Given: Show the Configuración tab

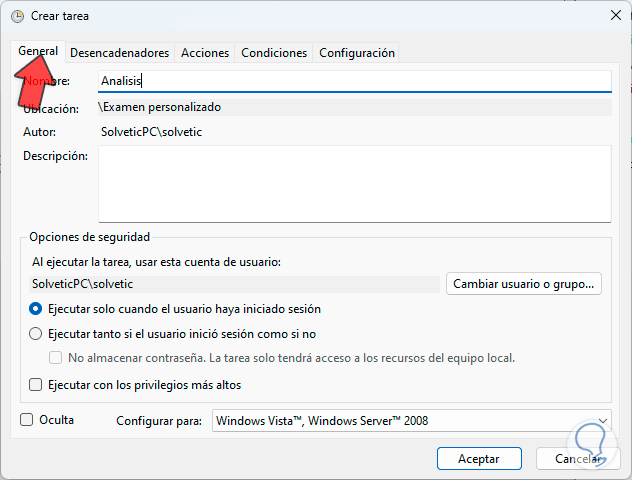Looking at the screenshot, I should pos(356,53).
